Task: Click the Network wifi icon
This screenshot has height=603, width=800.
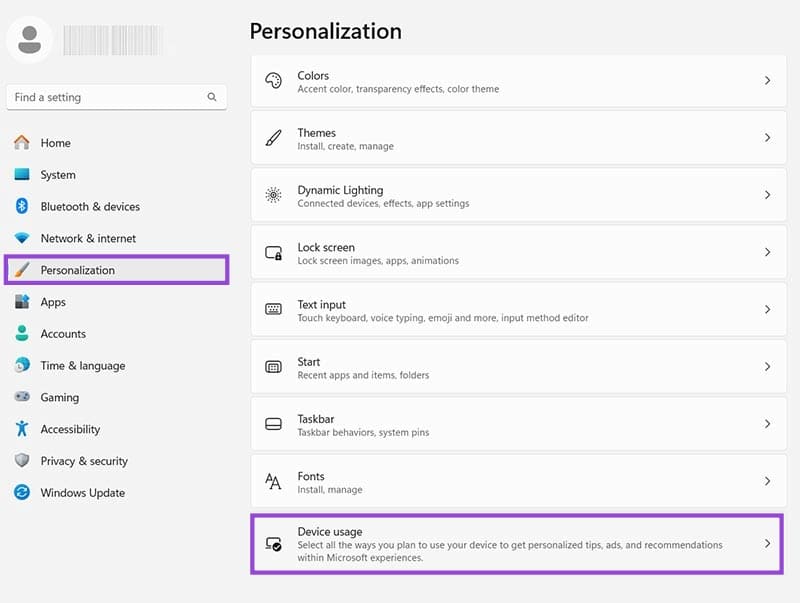Action: pos(22,238)
